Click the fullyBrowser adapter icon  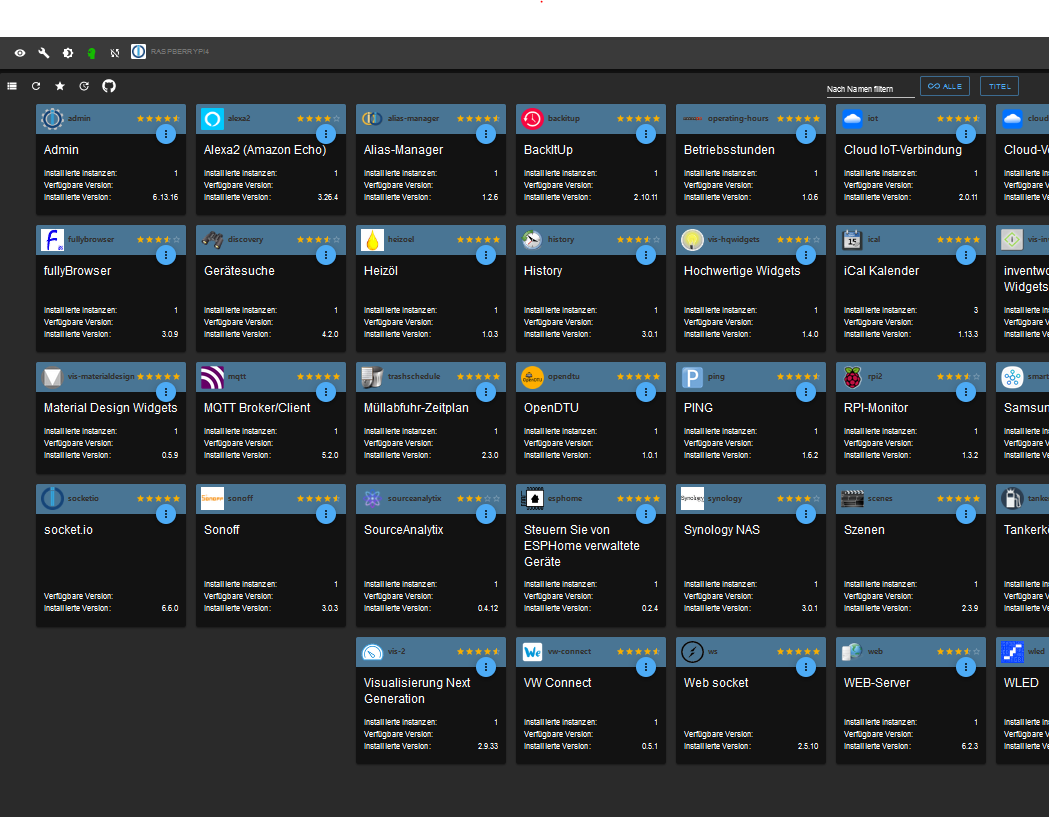(x=52, y=240)
